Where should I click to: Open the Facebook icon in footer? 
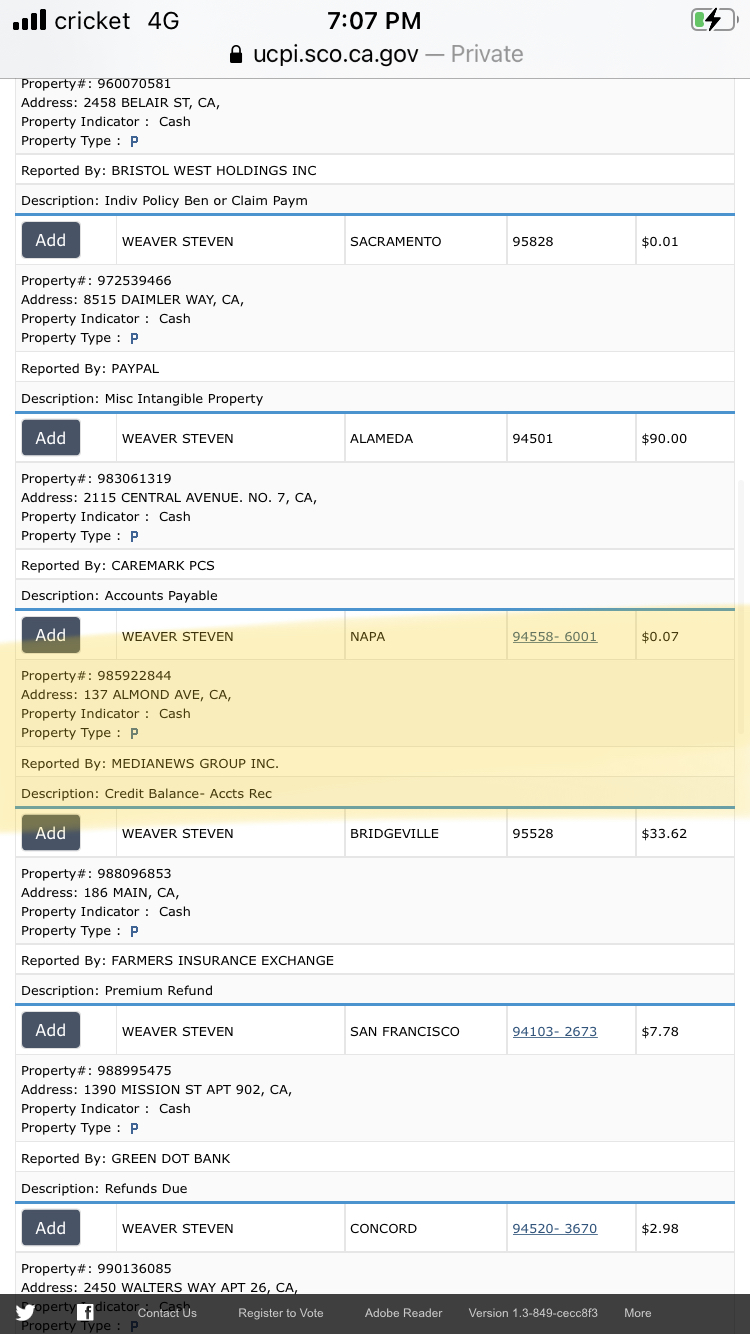click(86, 1313)
